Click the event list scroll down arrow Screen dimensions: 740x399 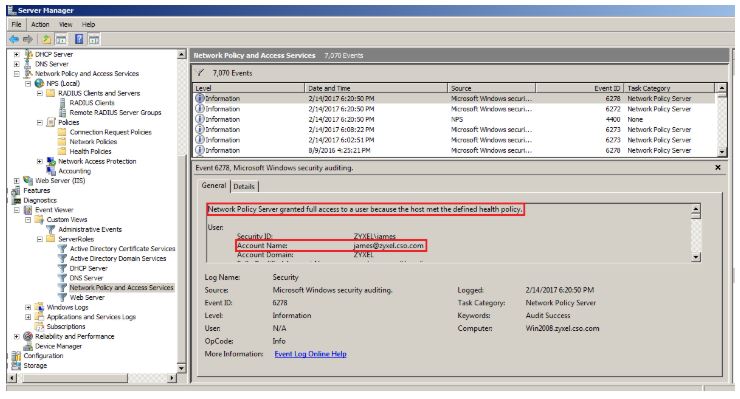(x=722, y=152)
